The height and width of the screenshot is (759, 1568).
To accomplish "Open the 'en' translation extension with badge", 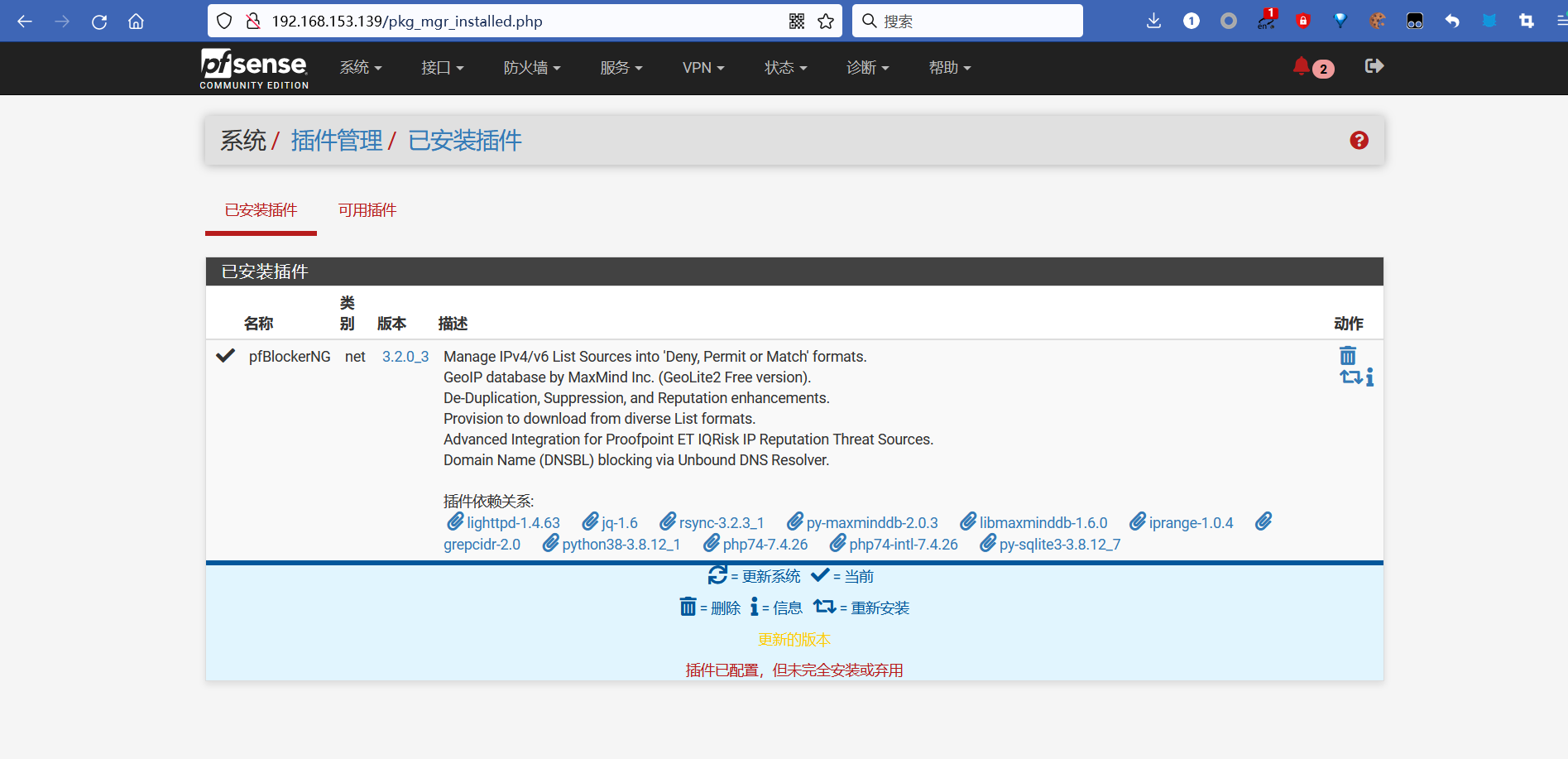I will coord(1267,20).
